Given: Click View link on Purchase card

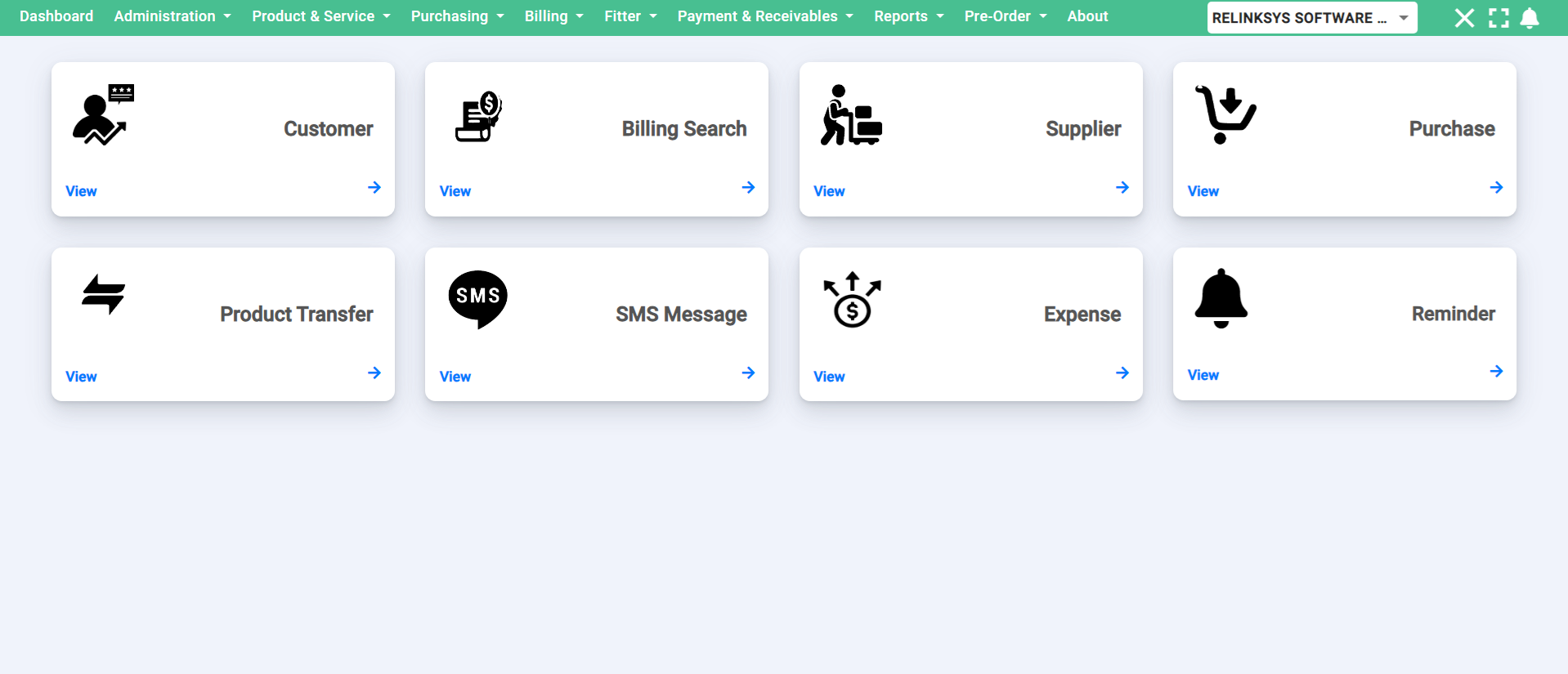Looking at the screenshot, I should 1203,191.
